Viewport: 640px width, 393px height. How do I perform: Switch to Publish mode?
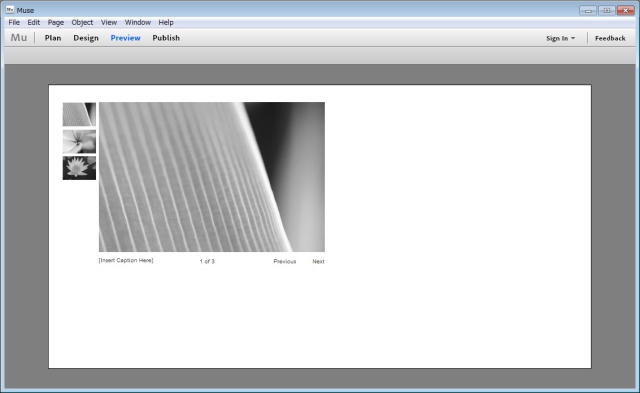tap(166, 38)
